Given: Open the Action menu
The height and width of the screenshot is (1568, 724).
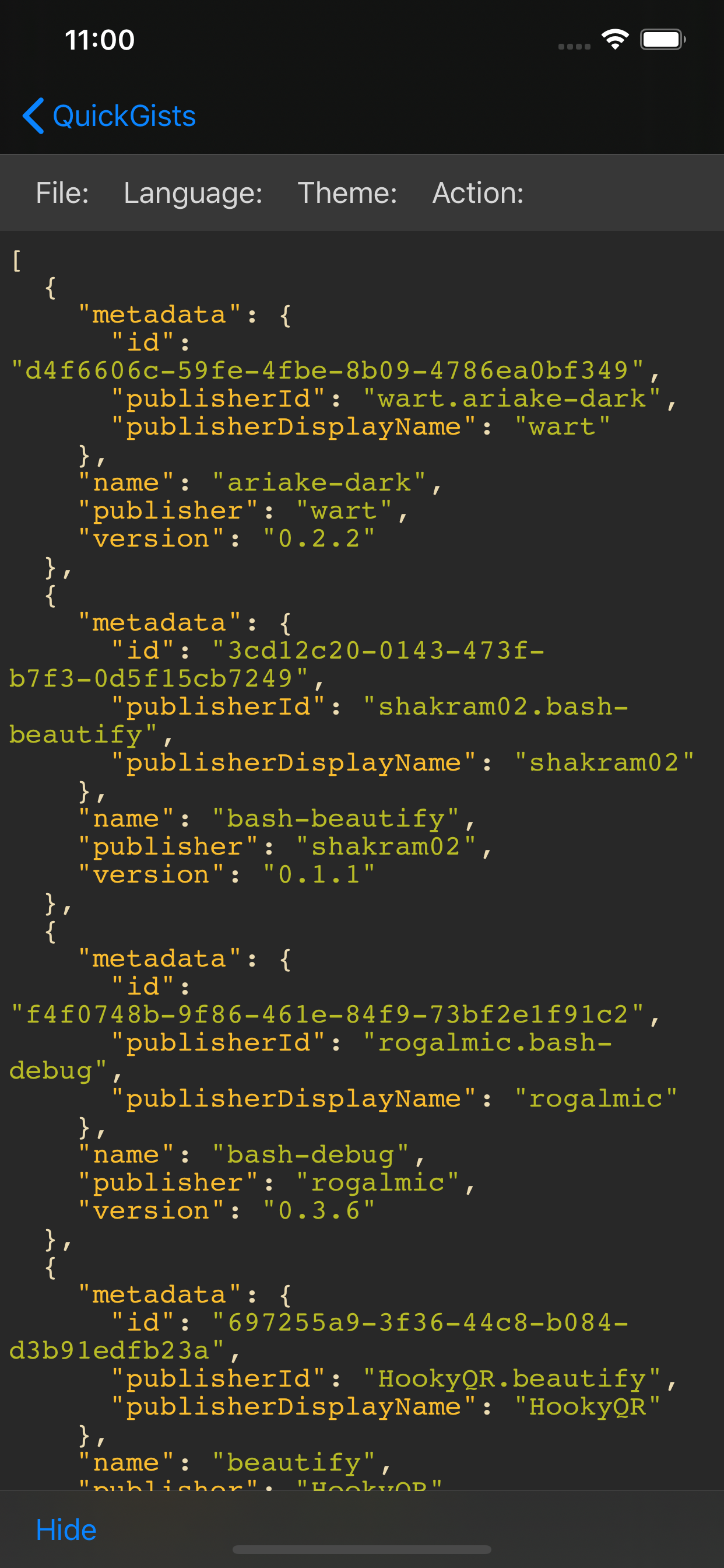Looking at the screenshot, I should pos(477,193).
